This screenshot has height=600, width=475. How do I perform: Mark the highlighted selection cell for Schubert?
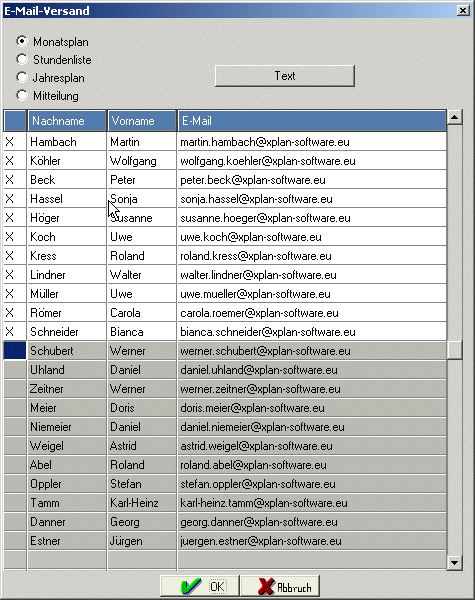(x=15, y=351)
